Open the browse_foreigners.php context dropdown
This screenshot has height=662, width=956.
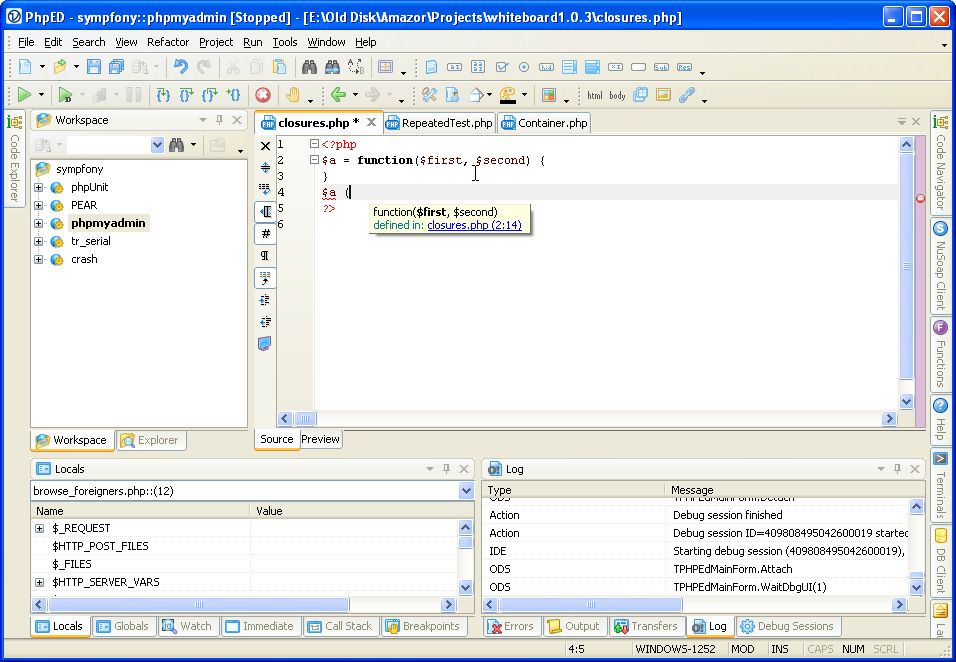click(x=466, y=491)
